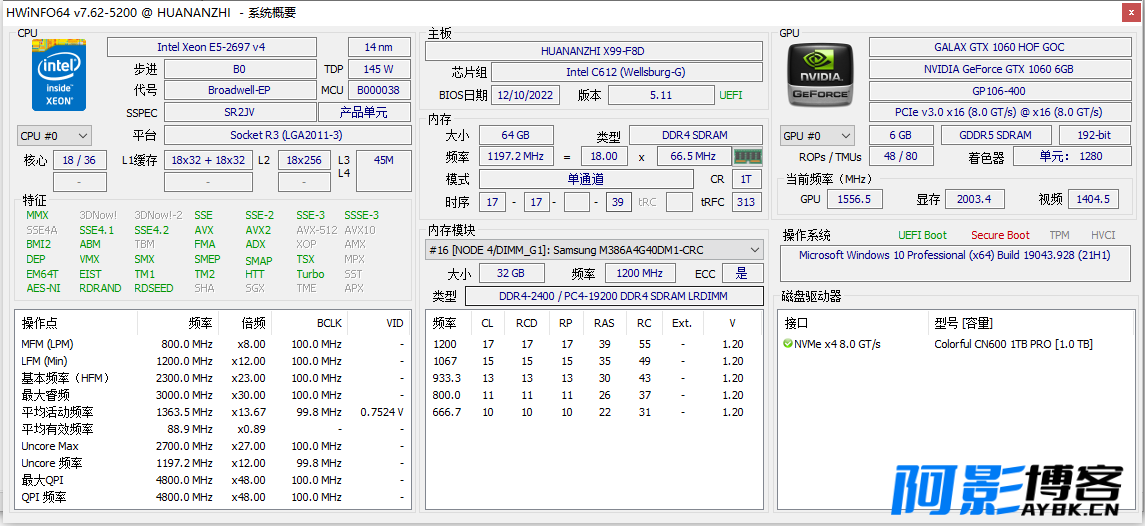Select the 基本频率 (HFM) operating point row

tap(212, 378)
